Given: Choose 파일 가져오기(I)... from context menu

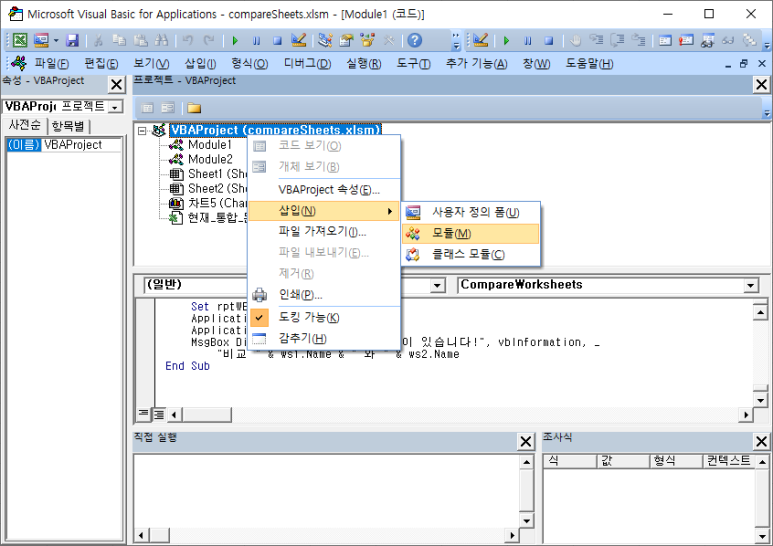Looking at the screenshot, I should point(324,232).
